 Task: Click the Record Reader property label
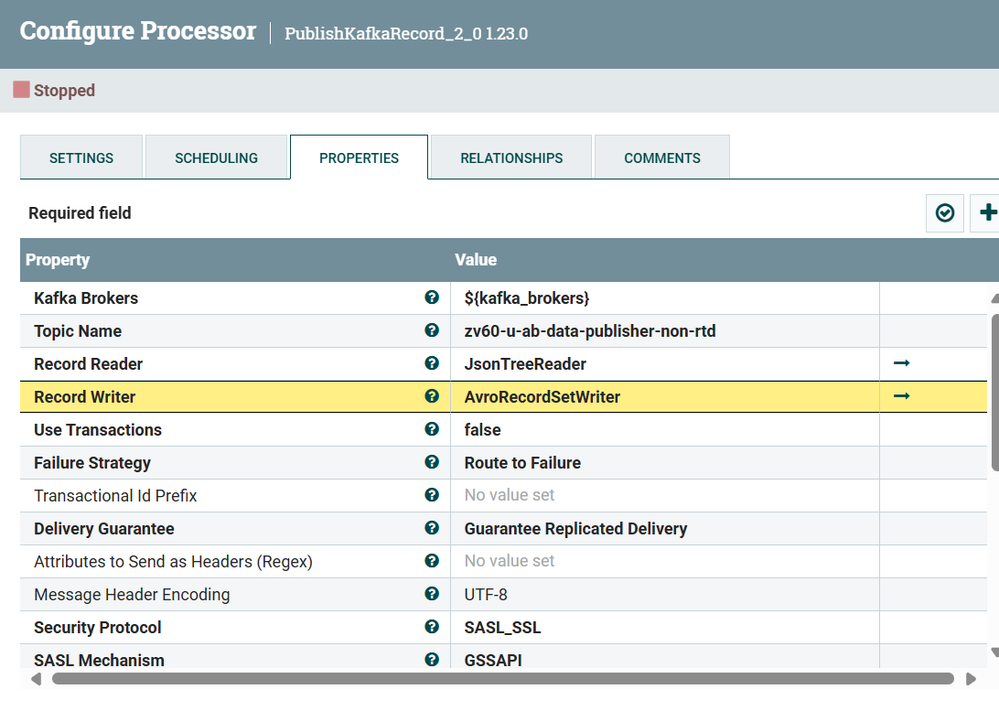(x=88, y=364)
